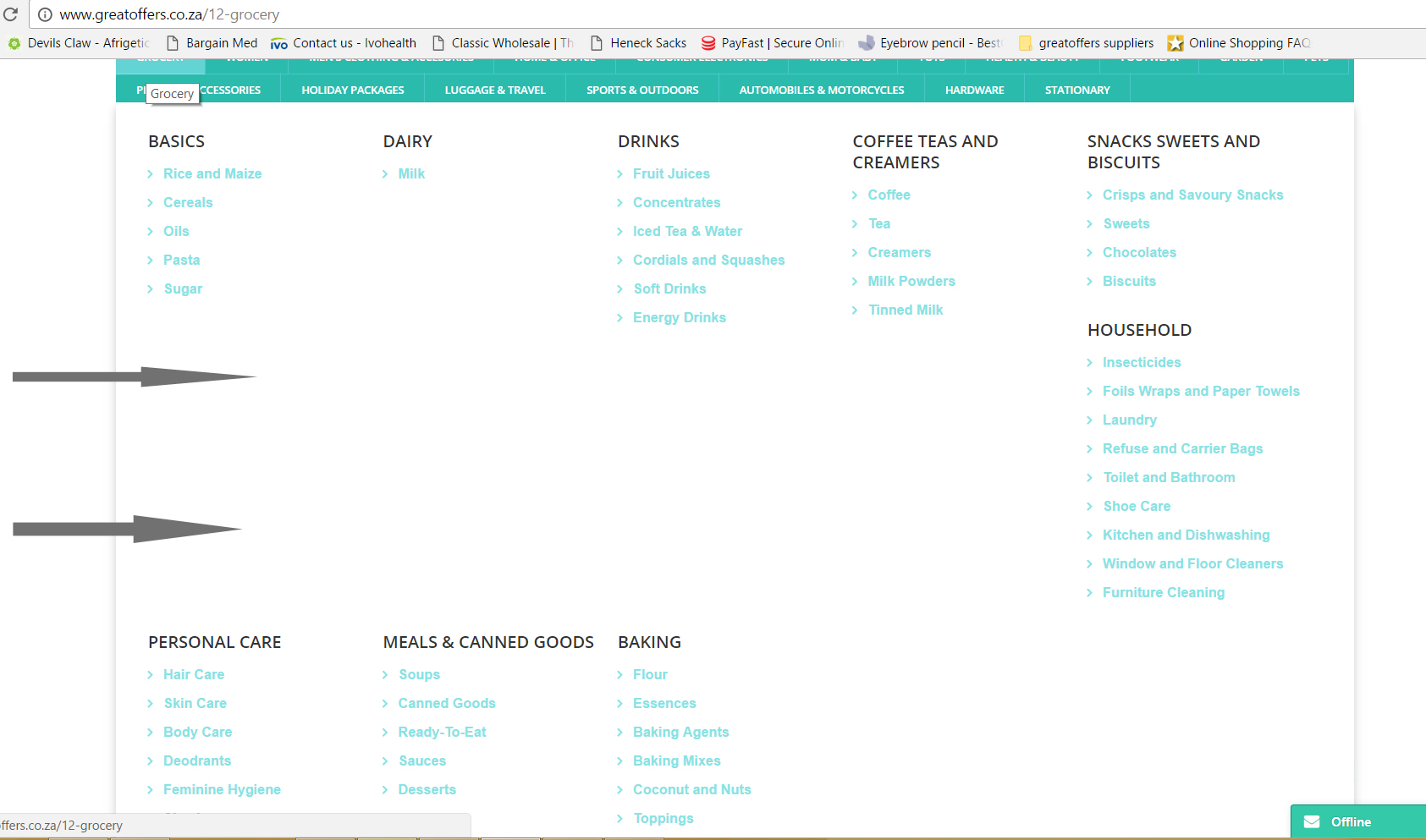
Task: Browse Energy Drinks
Action: (680, 317)
